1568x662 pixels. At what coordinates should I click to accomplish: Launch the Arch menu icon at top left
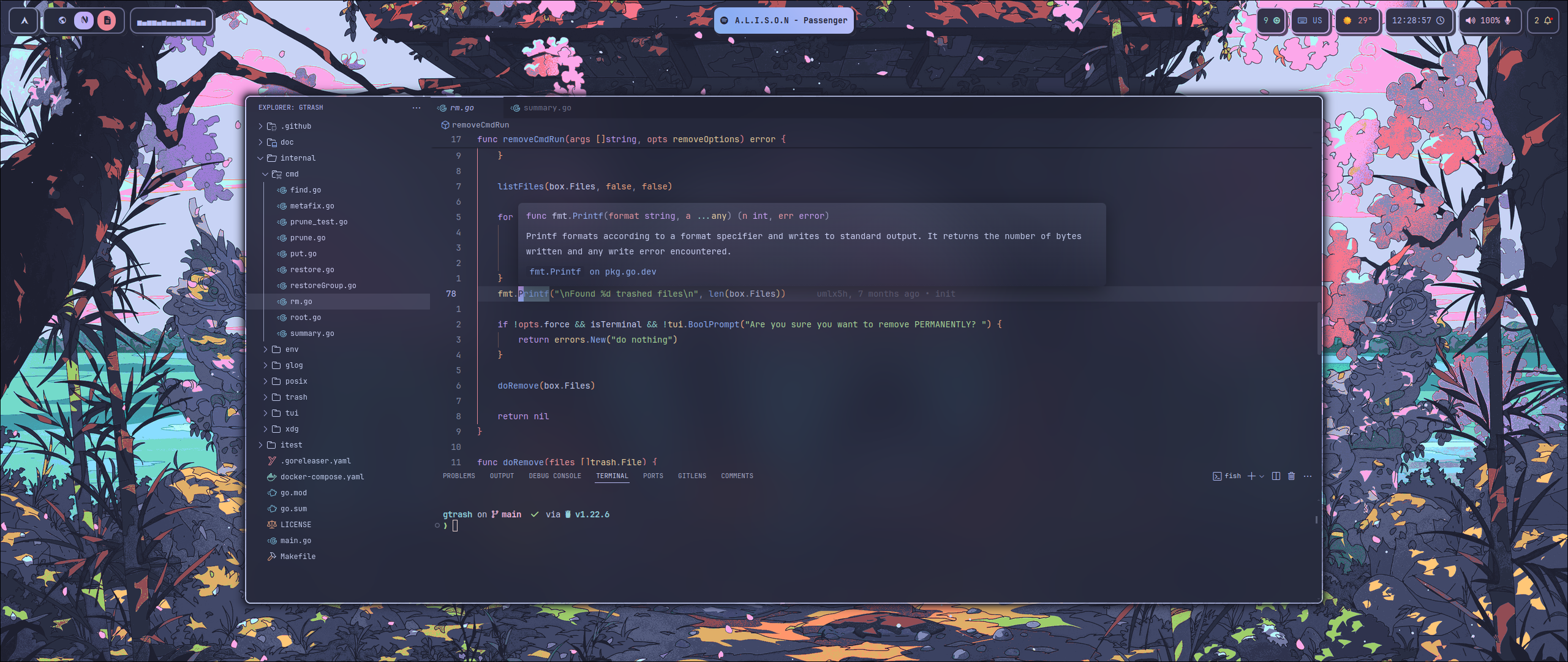pos(23,20)
